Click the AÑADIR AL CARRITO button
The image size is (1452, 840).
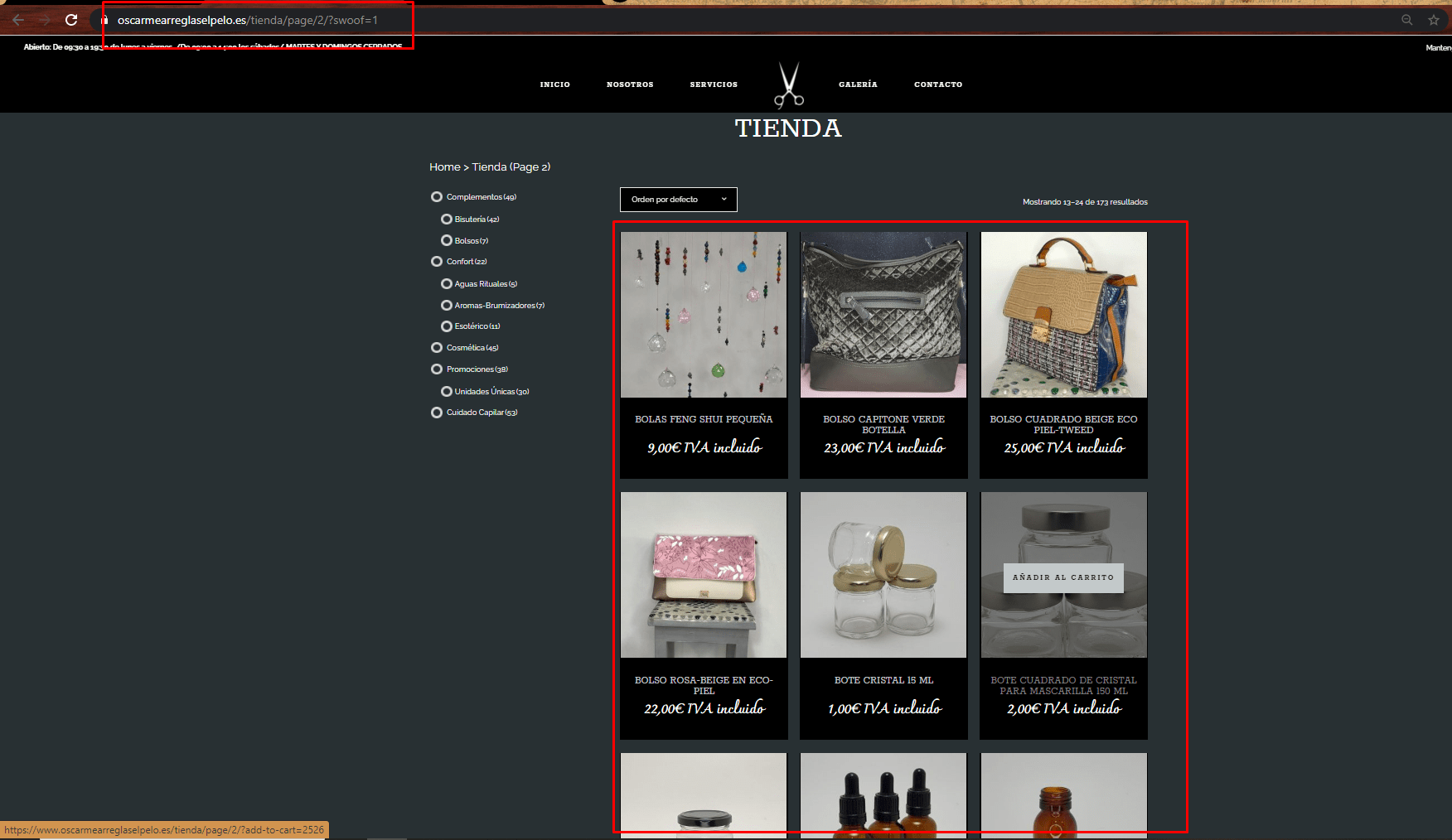tap(1063, 577)
